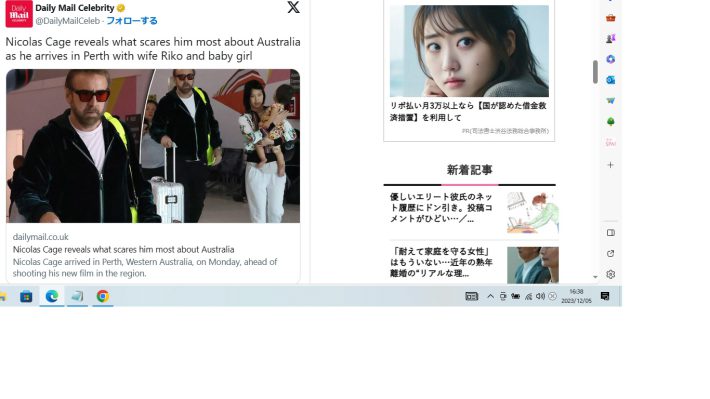The image size is (710, 399).
Task: Open the 優しいエリート彼氏 article
Action: pos(441,208)
